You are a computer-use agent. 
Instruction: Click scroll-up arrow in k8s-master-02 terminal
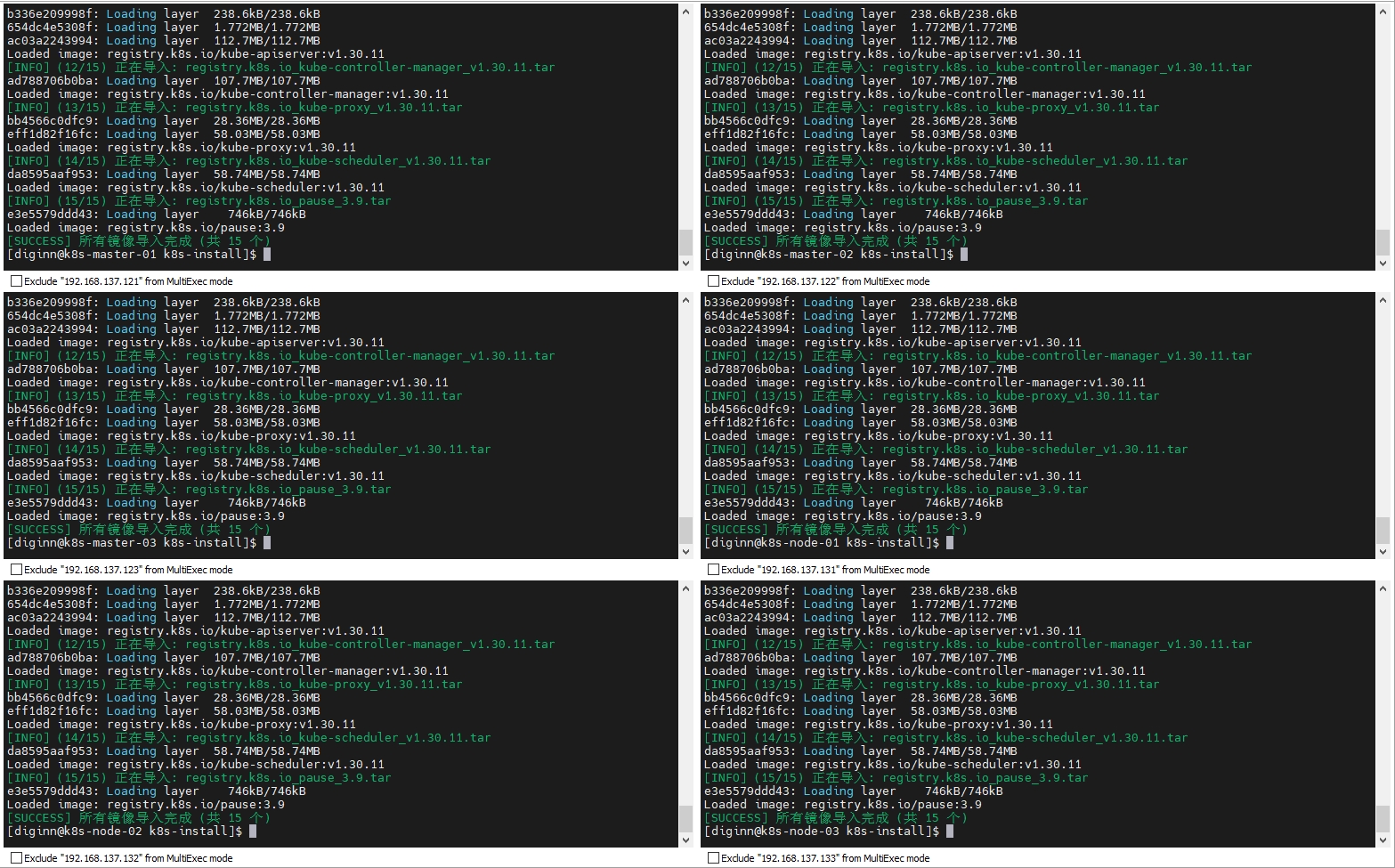(1383, 12)
